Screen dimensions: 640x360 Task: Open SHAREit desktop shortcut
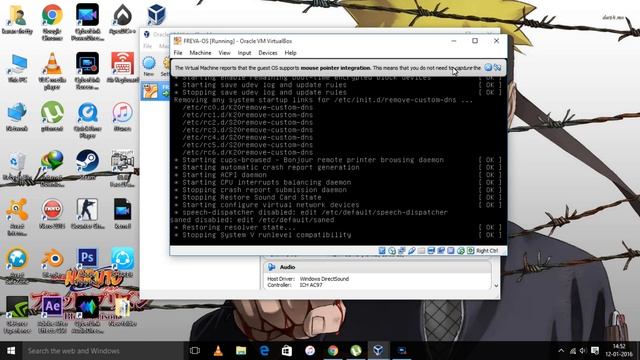tap(122, 262)
